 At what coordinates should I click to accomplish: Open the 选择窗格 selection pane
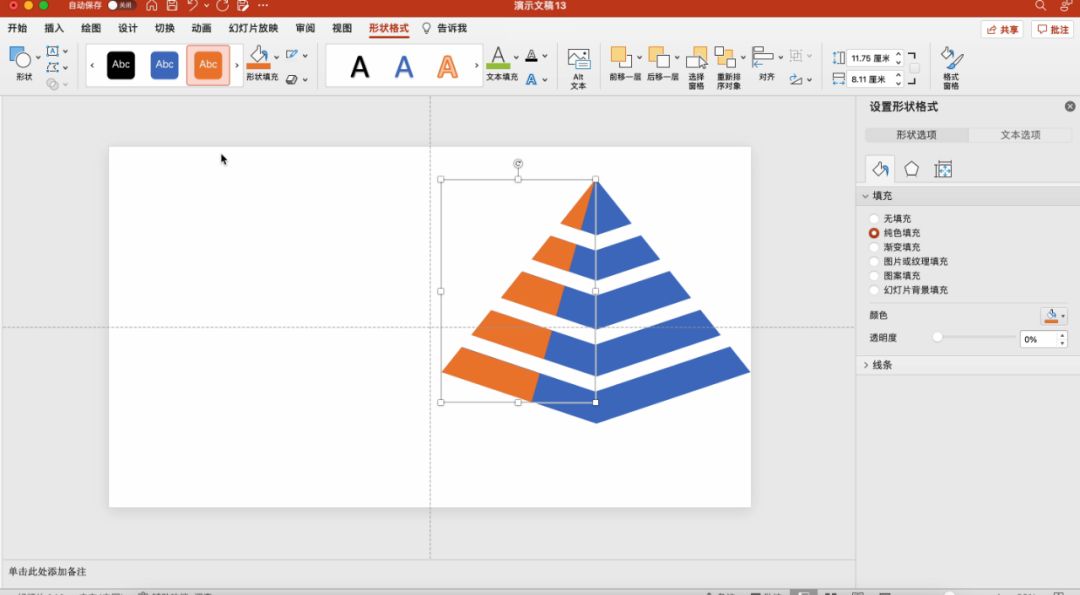(x=696, y=67)
